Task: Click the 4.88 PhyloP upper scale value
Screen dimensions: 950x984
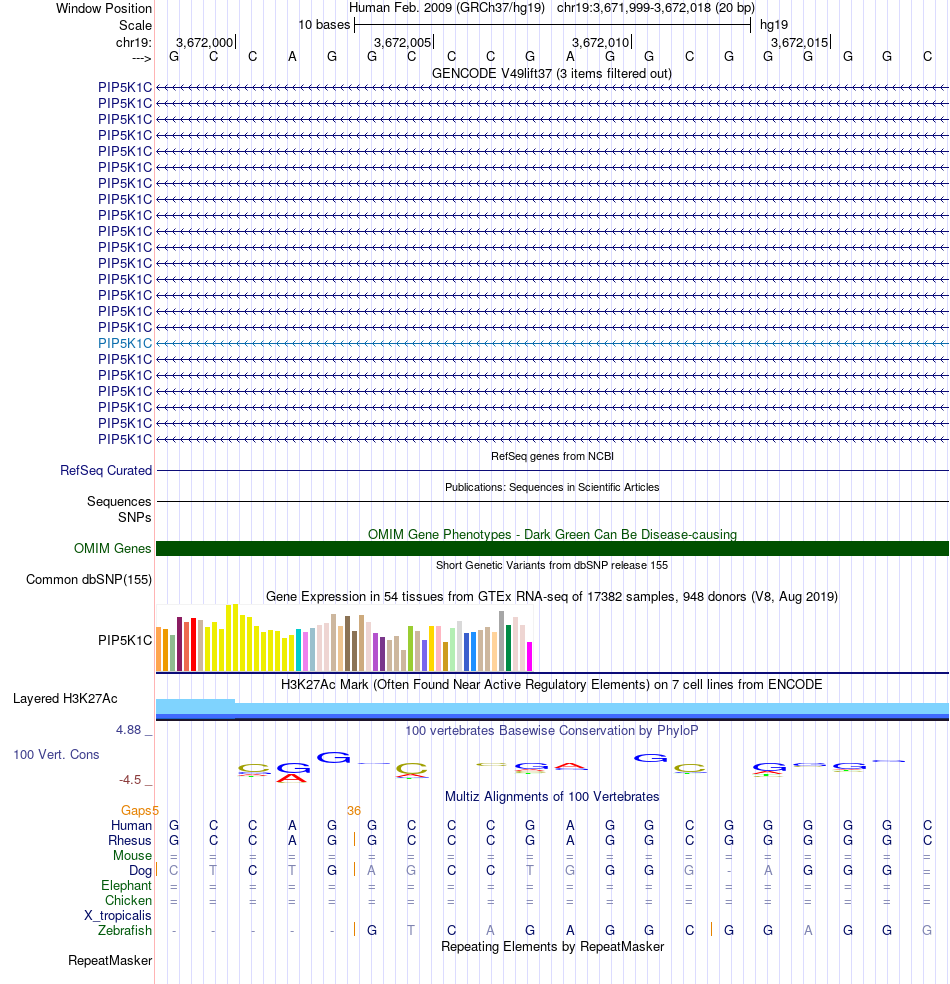Action: [x=129, y=730]
